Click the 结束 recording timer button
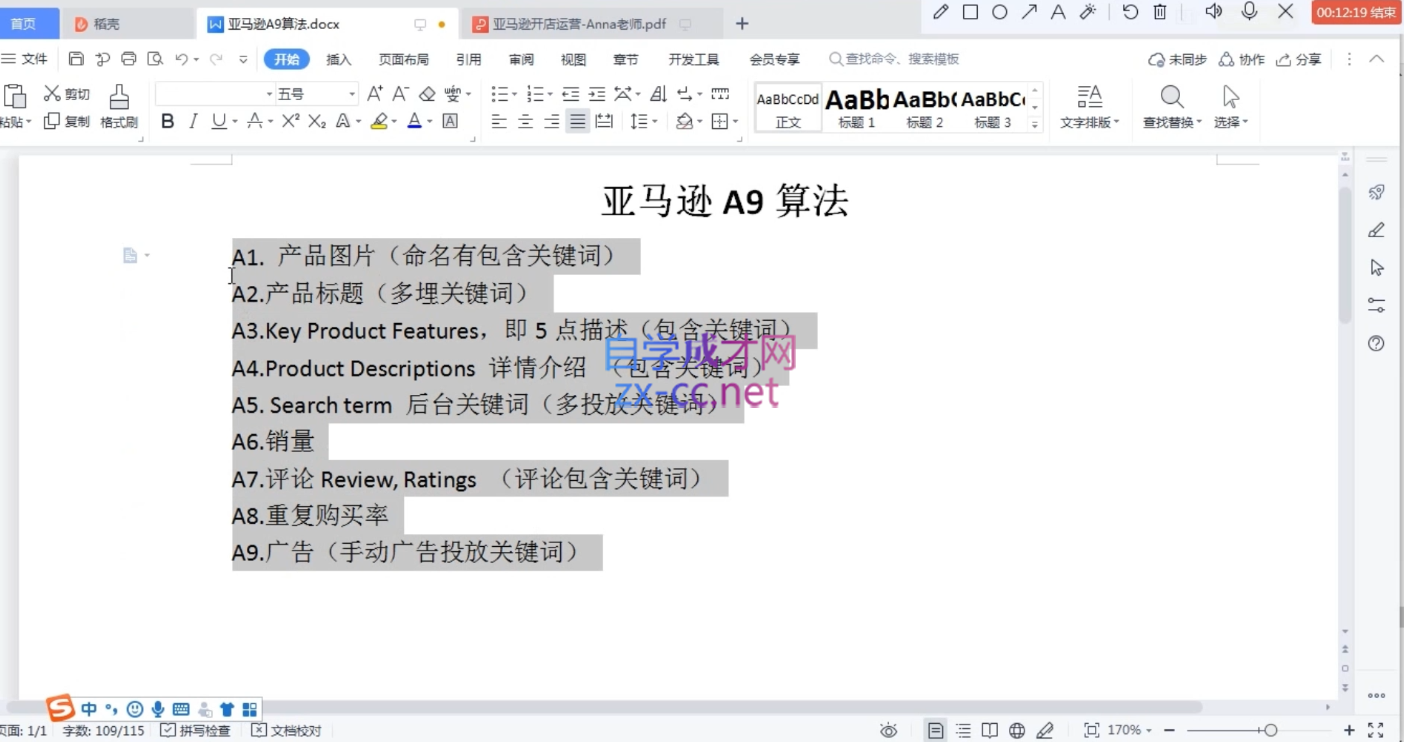The image size is (1404, 742). [x=1355, y=12]
